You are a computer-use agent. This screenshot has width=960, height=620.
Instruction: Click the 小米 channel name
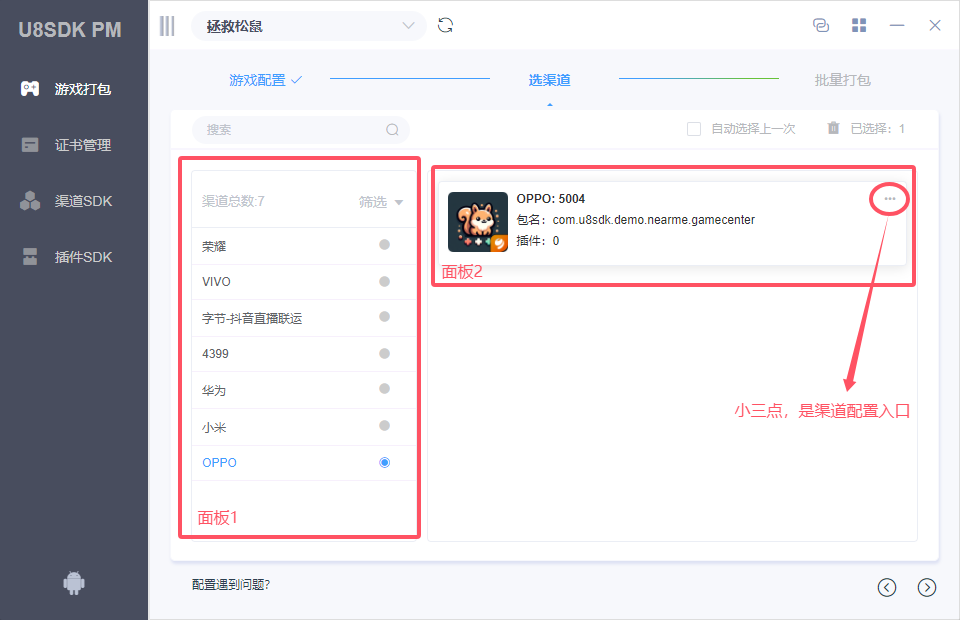pos(214,428)
